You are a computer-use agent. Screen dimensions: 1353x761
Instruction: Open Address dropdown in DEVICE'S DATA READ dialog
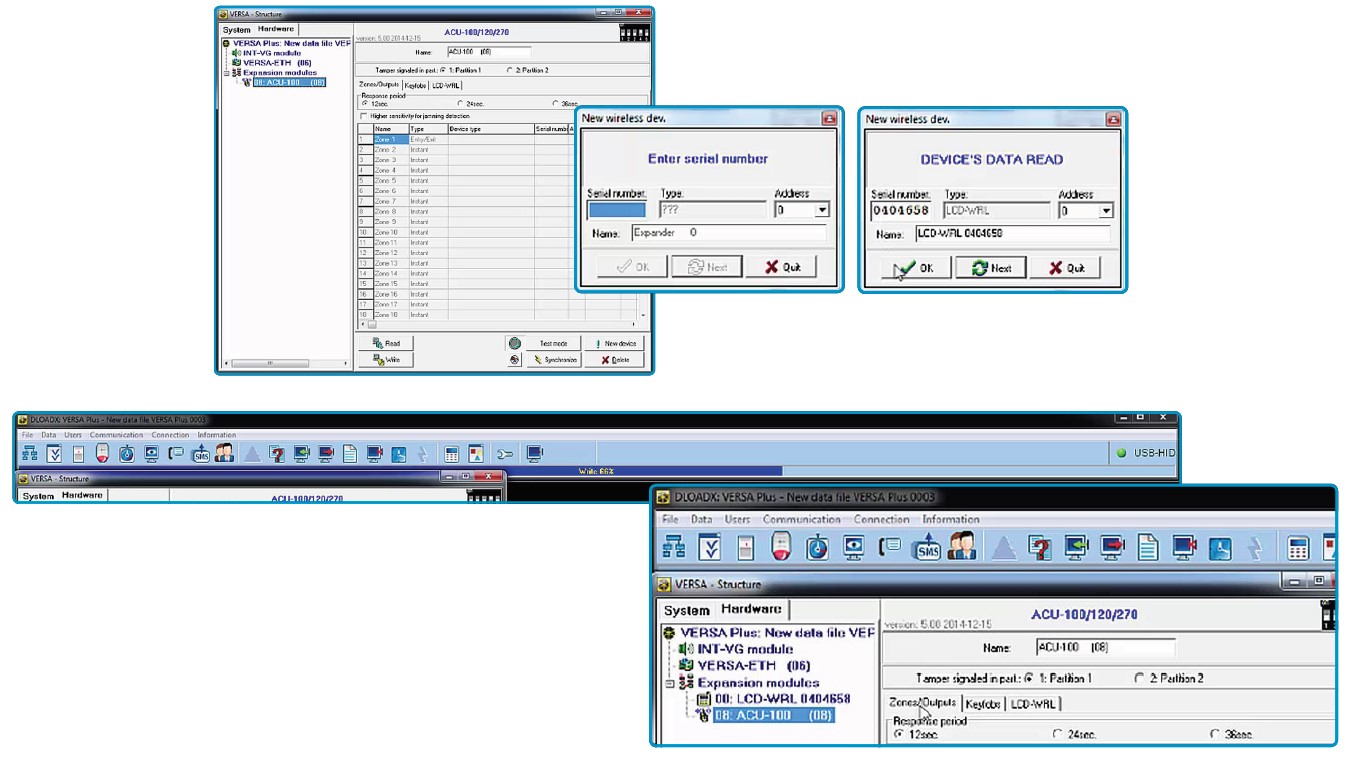tap(1105, 211)
